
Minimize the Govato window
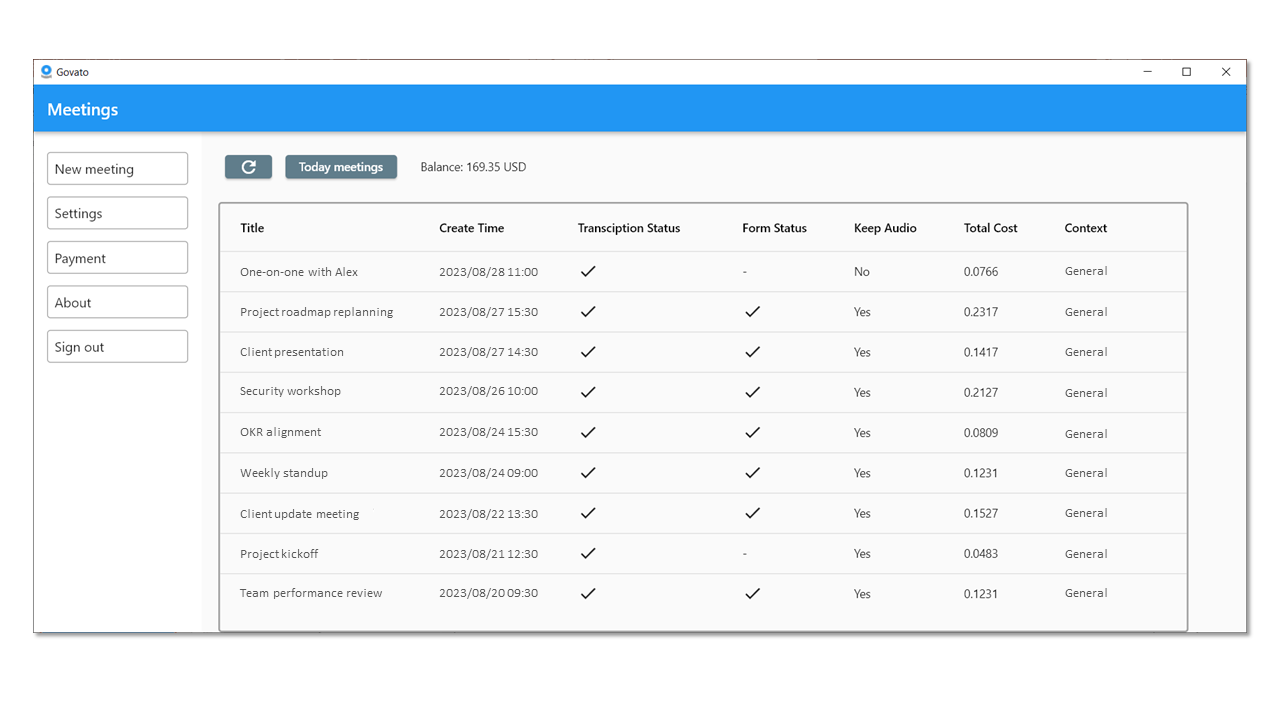pos(1147,72)
